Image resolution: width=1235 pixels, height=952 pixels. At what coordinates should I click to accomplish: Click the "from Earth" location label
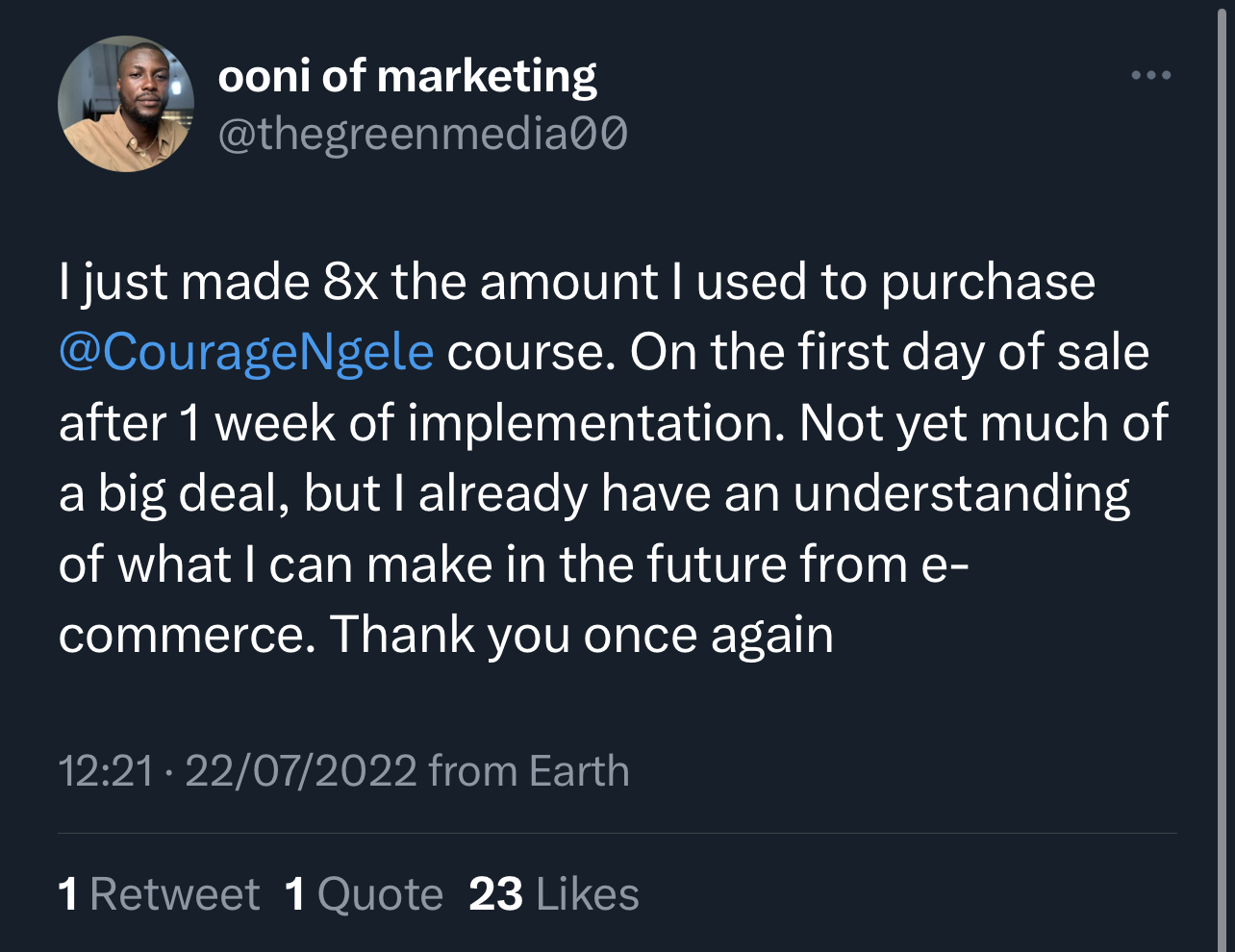tap(529, 771)
